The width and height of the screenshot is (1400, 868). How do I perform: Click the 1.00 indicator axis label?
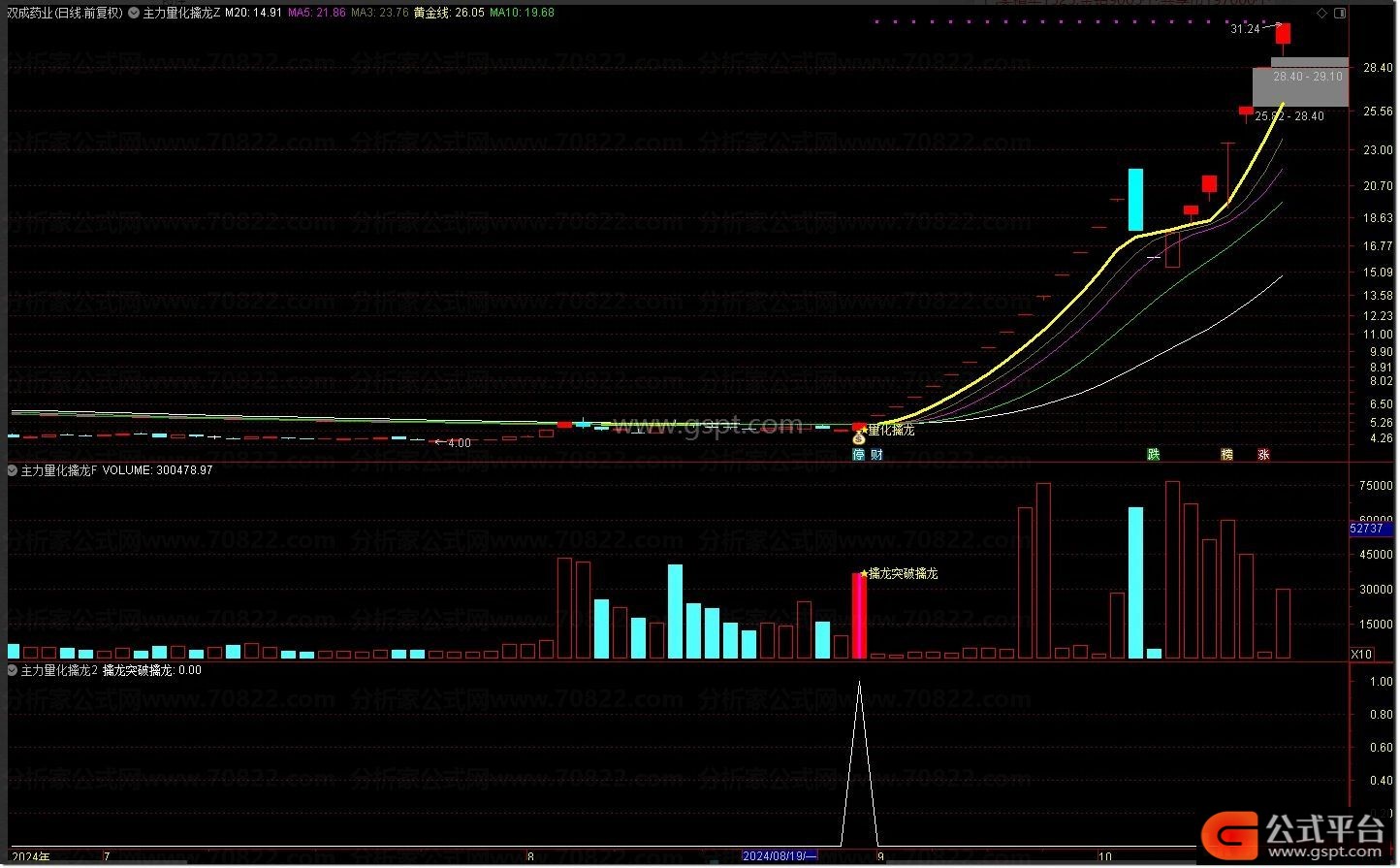click(x=1382, y=682)
